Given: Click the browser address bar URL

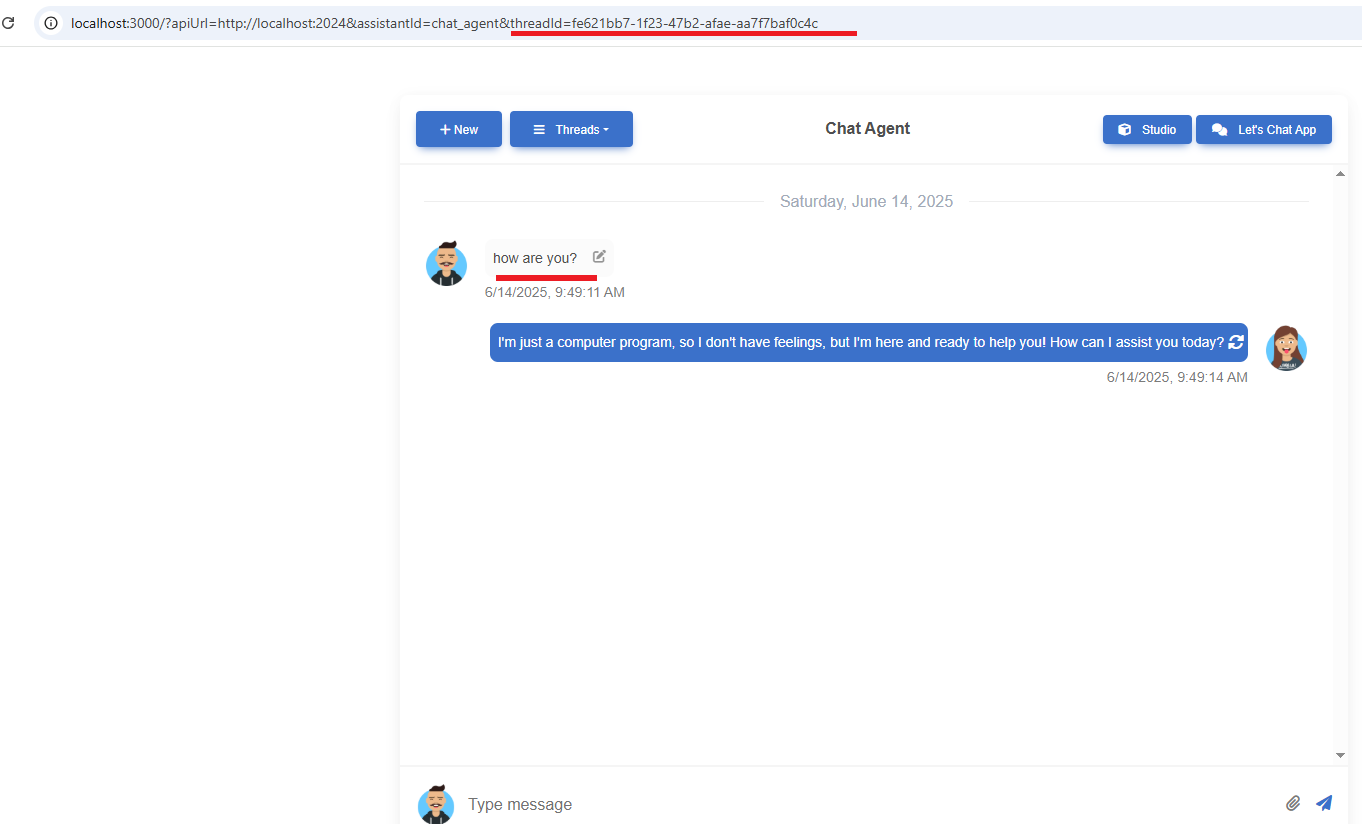Looking at the screenshot, I should (x=444, y=23).
